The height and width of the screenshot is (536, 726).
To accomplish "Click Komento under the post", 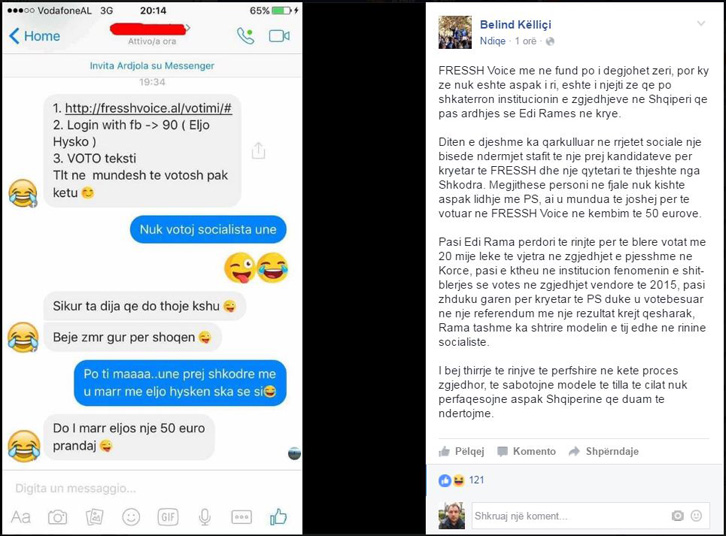I will click(x=526, y=451).
